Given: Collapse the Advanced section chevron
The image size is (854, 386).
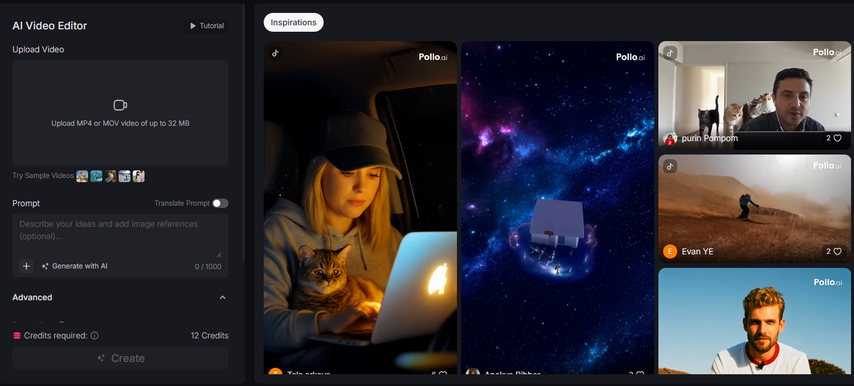Looking at the screenshot, I should coord(222,297).
